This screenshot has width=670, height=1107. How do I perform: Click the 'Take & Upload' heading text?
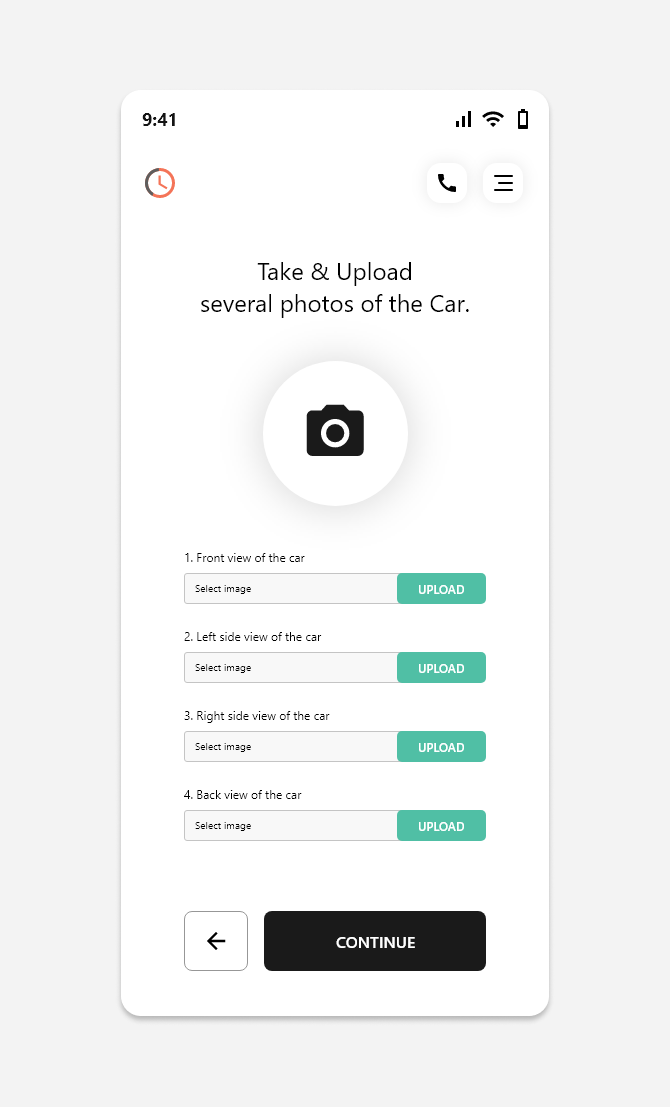point(335,272)
